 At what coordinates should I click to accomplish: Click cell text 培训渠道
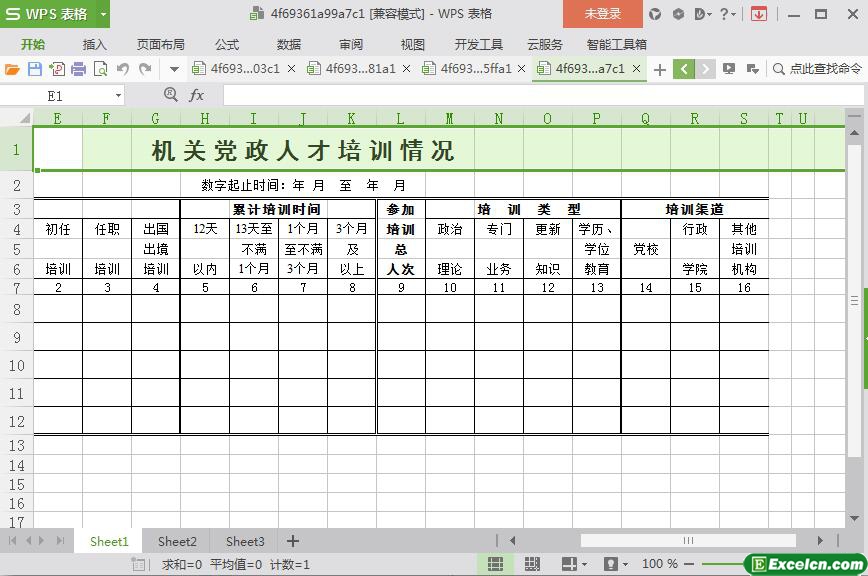click(694, 209)
